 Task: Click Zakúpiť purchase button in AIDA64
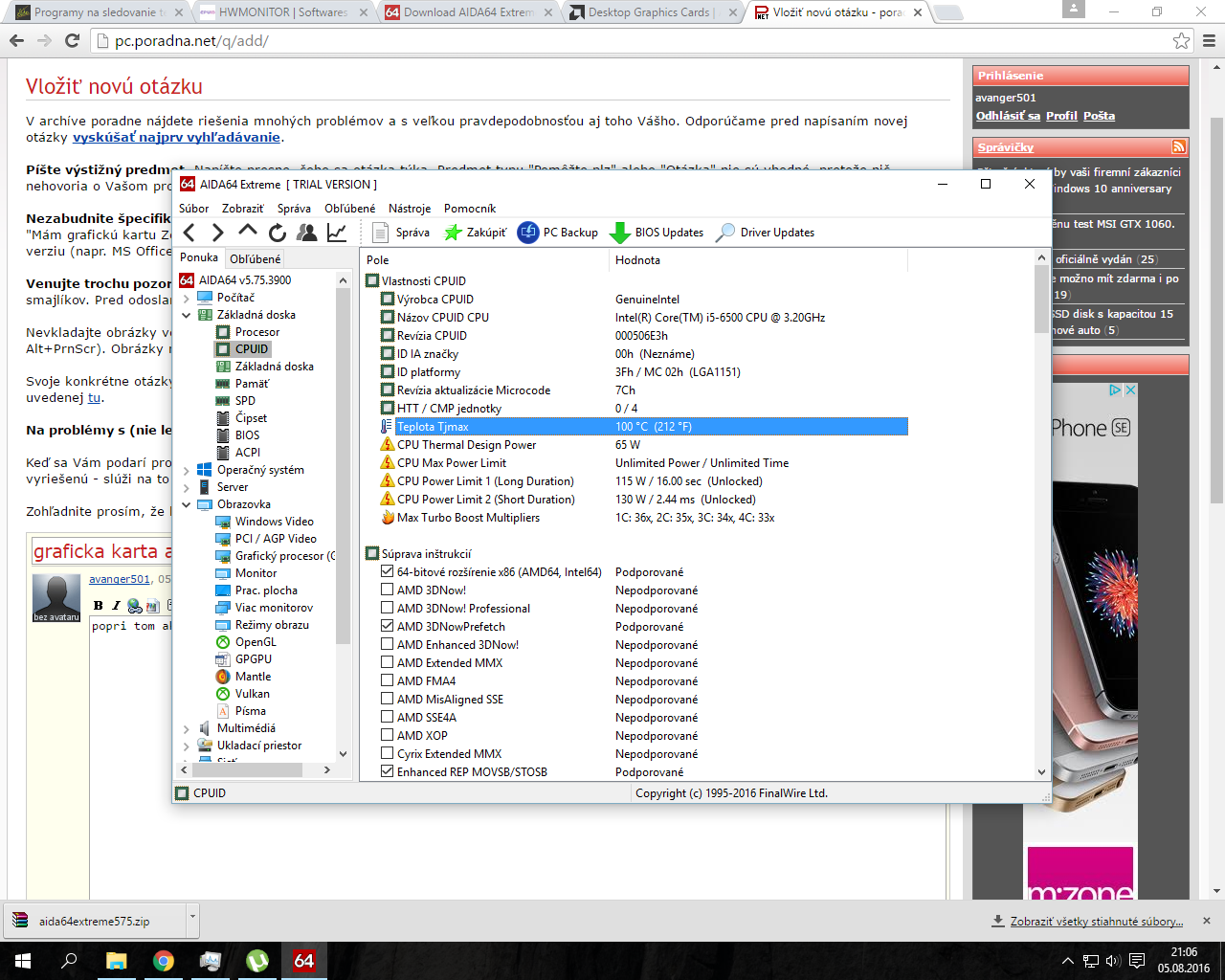pos(475,233)
